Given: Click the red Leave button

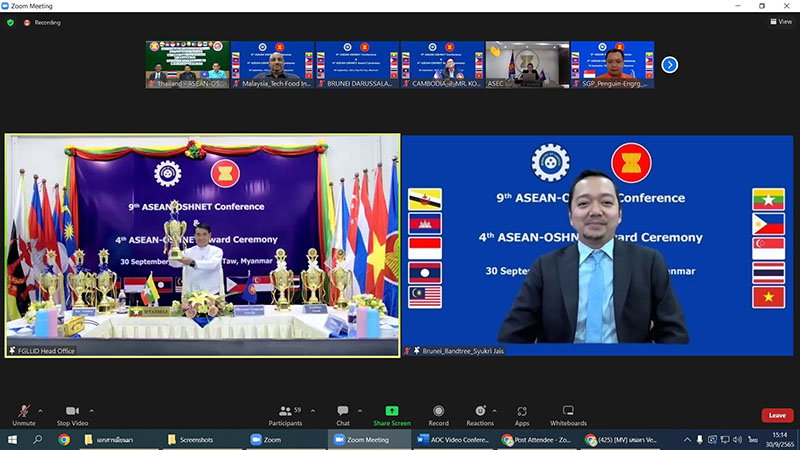Looking at the screenshot, I should 776,415.
